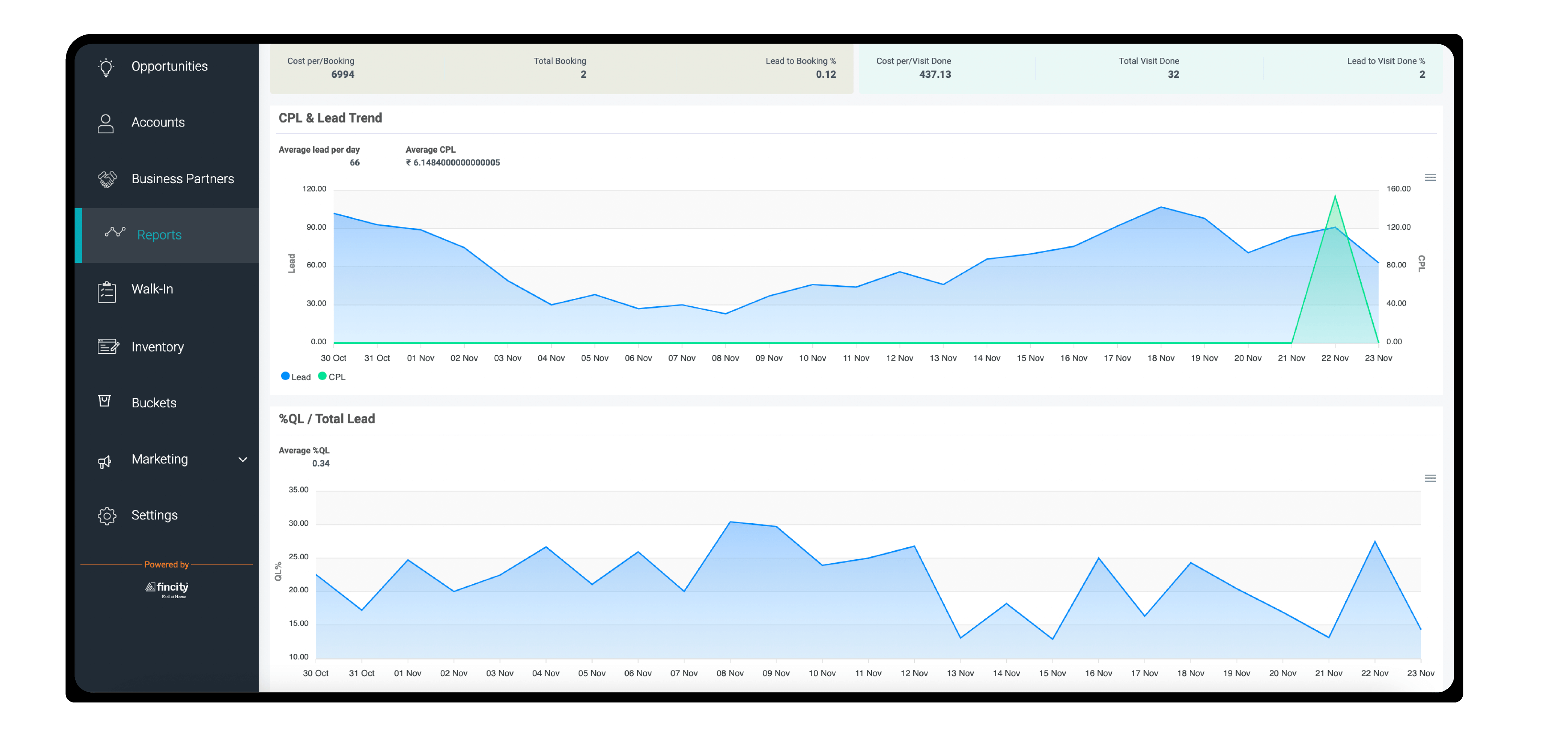Click the Average %QL value 0.34
The image size is (1568, 737).
(x=321, y=463)
